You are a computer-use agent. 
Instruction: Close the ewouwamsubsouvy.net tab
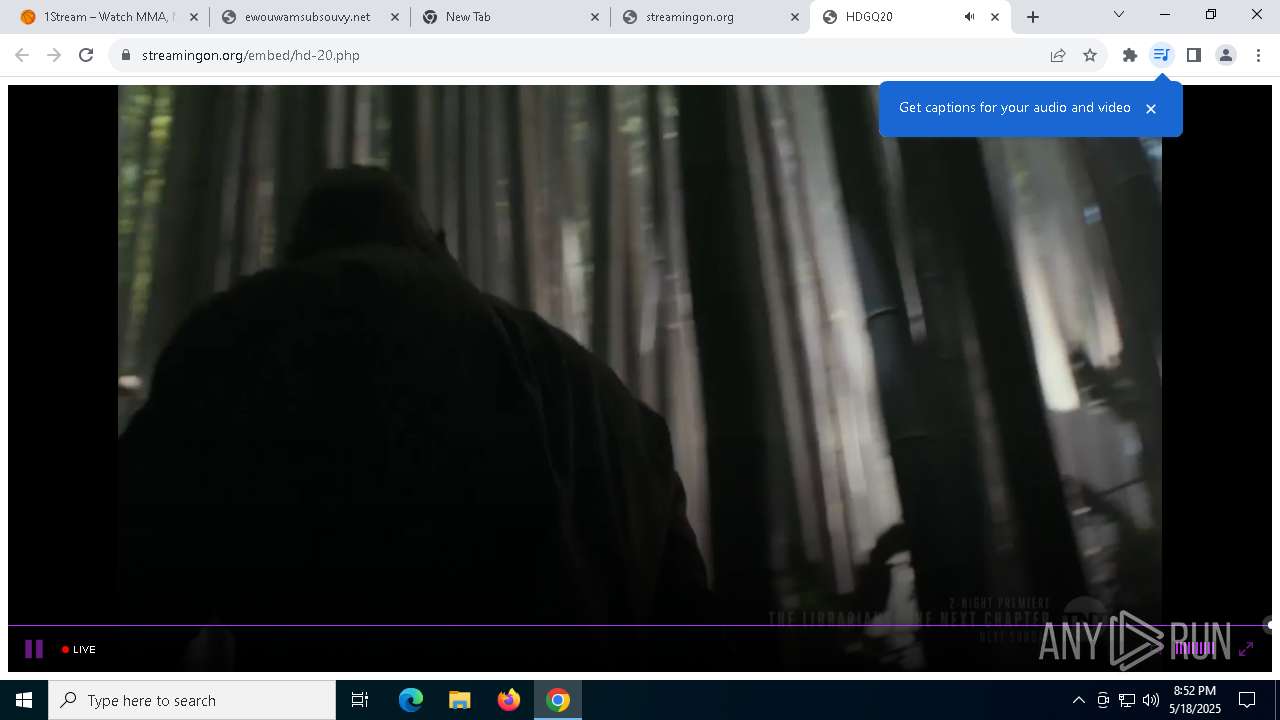[395, 17]
